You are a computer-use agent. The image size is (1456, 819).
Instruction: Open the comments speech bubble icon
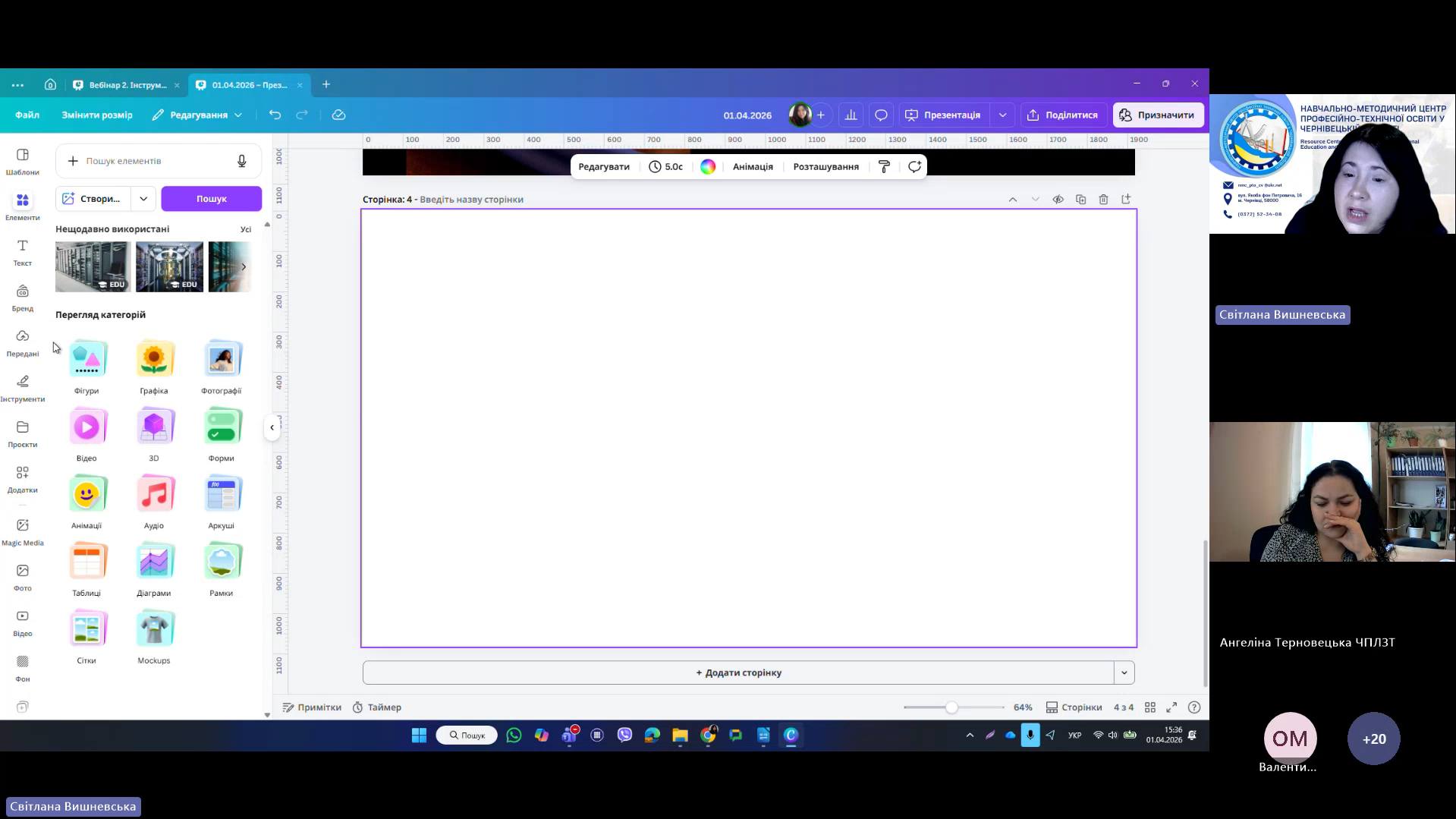click(881, 115)
